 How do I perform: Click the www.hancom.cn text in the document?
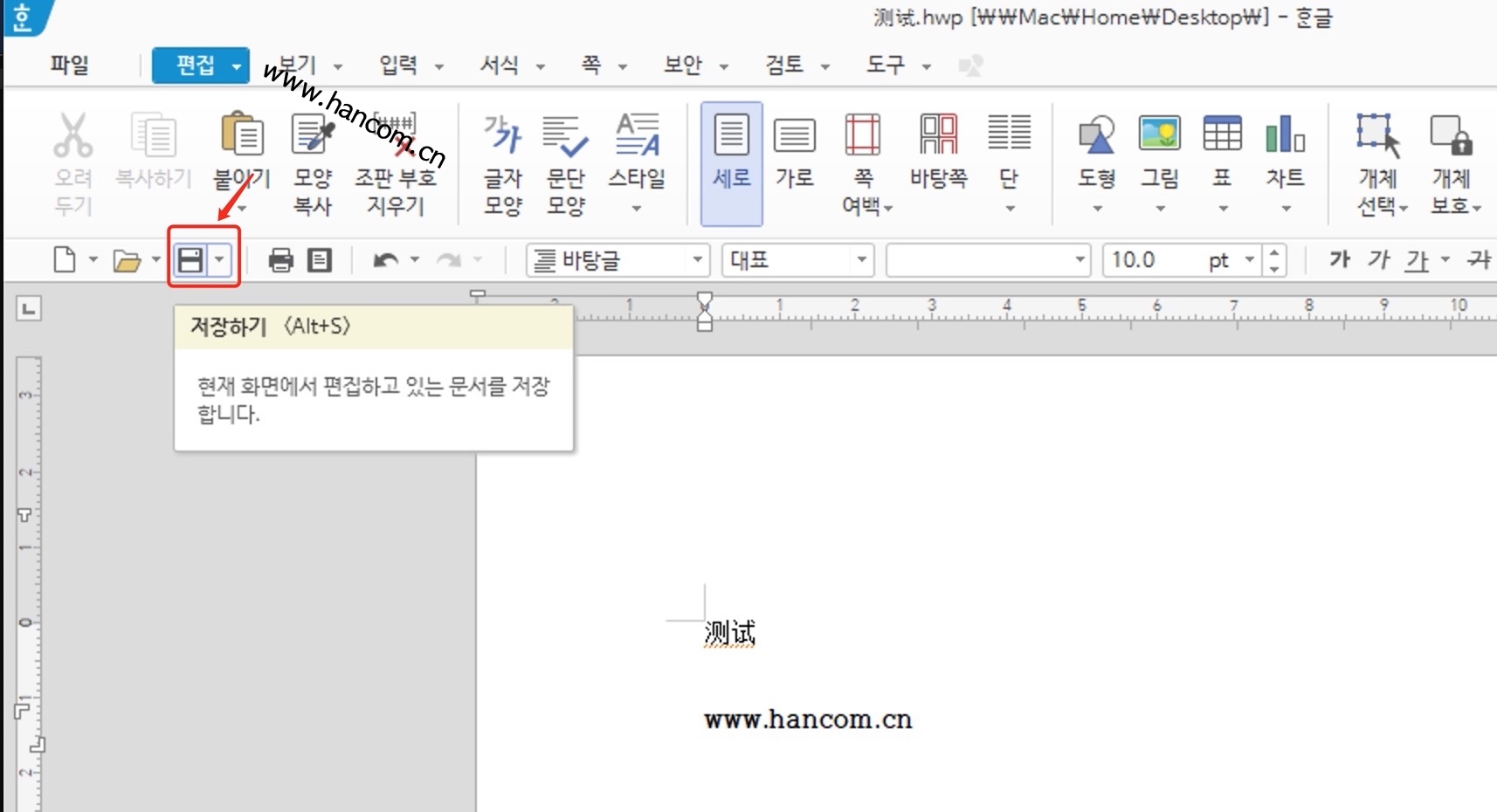tap(808, 719)
